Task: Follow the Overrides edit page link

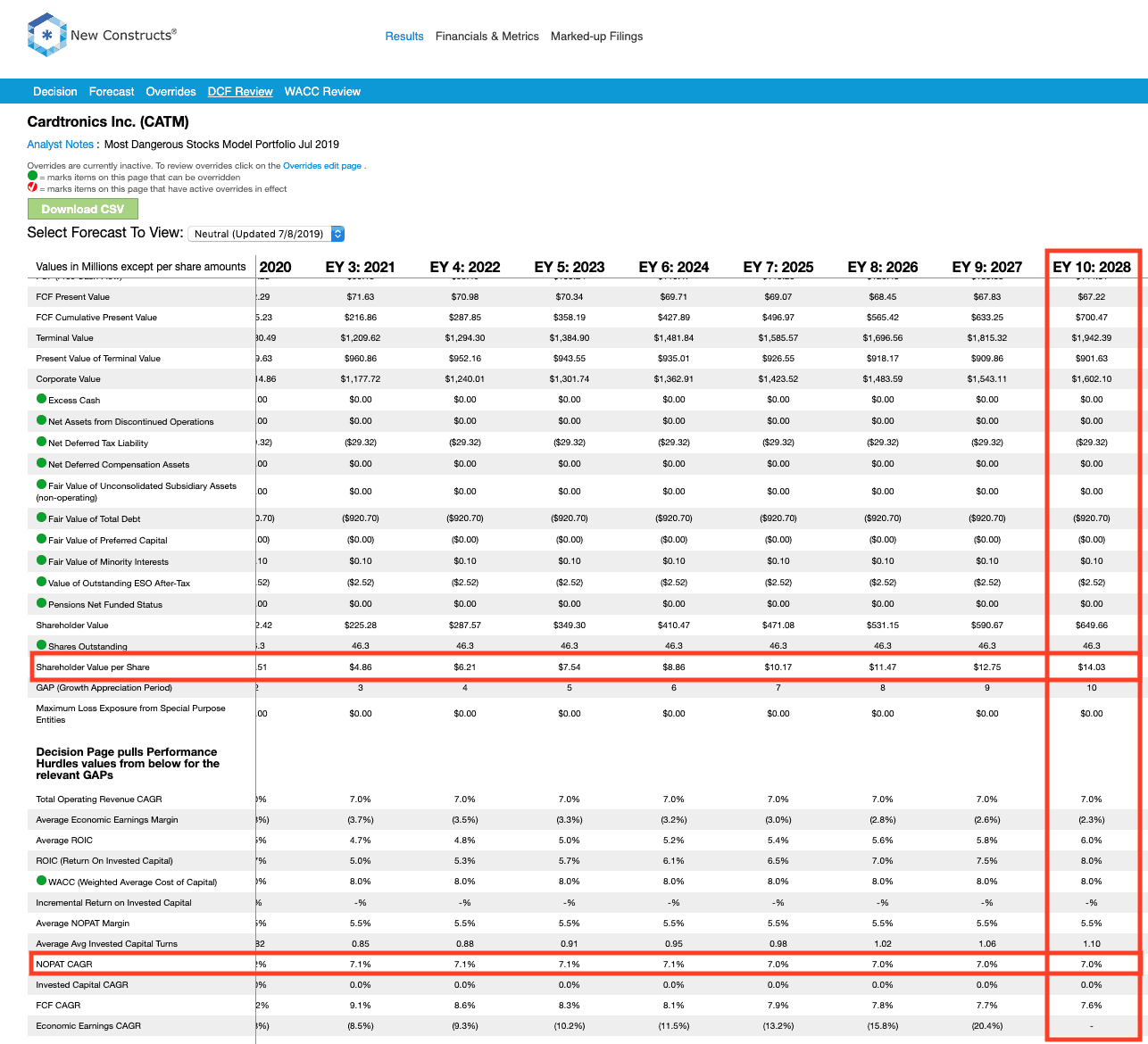Action: coord(322,166)
